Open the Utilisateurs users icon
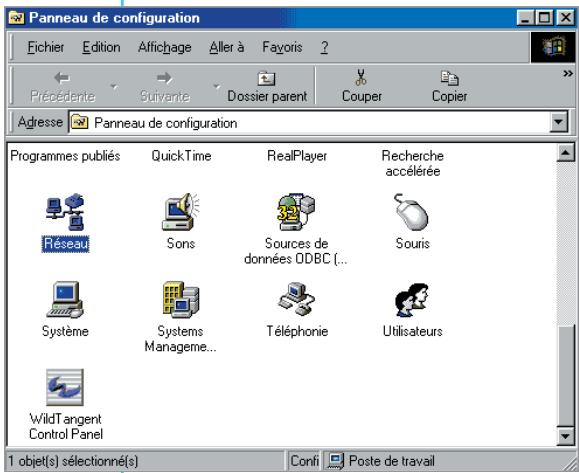 pyautogui.click(x=412, y=299)
